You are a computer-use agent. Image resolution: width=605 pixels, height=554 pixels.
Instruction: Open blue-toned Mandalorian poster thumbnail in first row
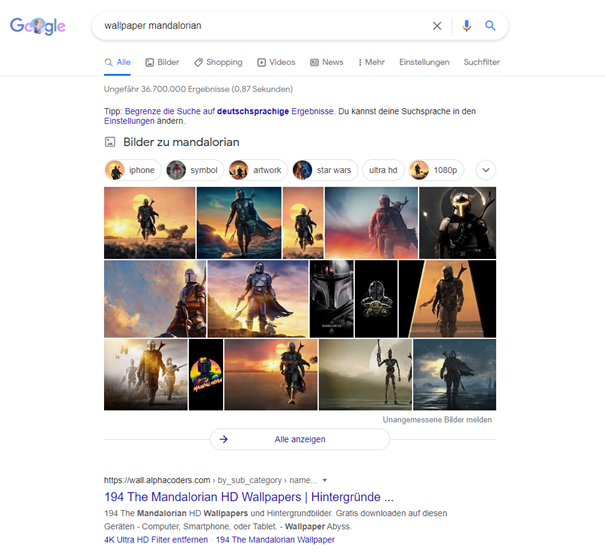click(x=239, y=223)
